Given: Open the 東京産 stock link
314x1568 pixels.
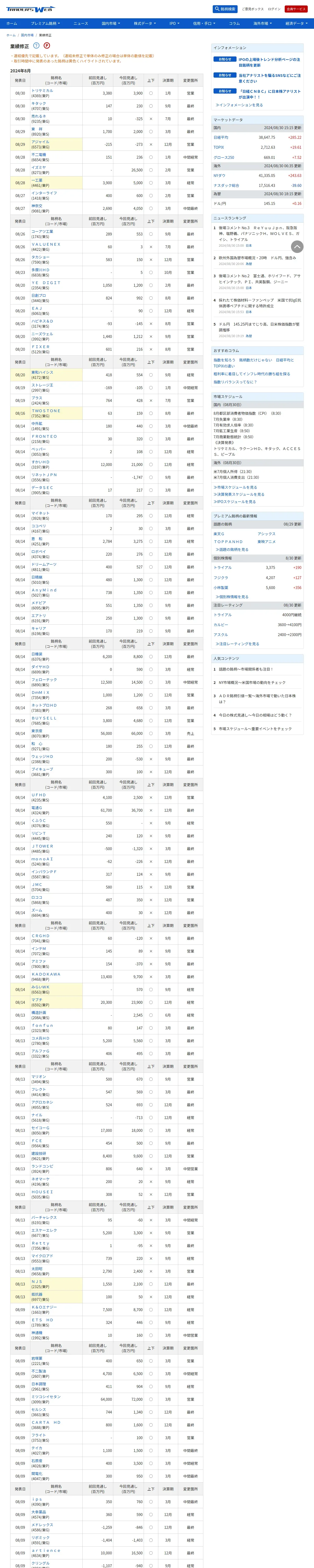Looking at the screenshot, I should 37,731.
